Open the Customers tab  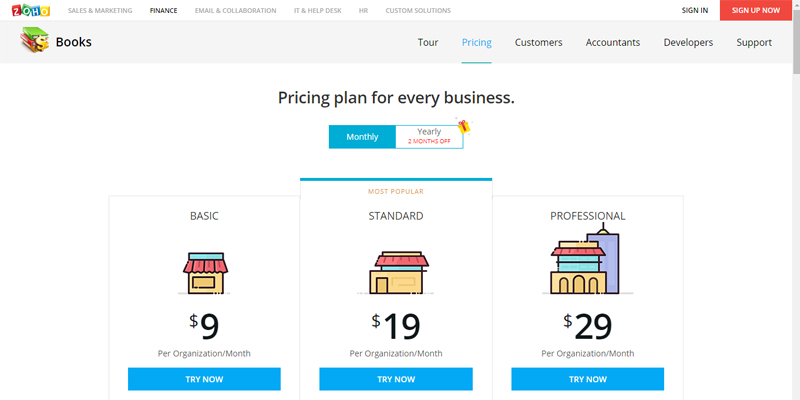click(539, 42)
